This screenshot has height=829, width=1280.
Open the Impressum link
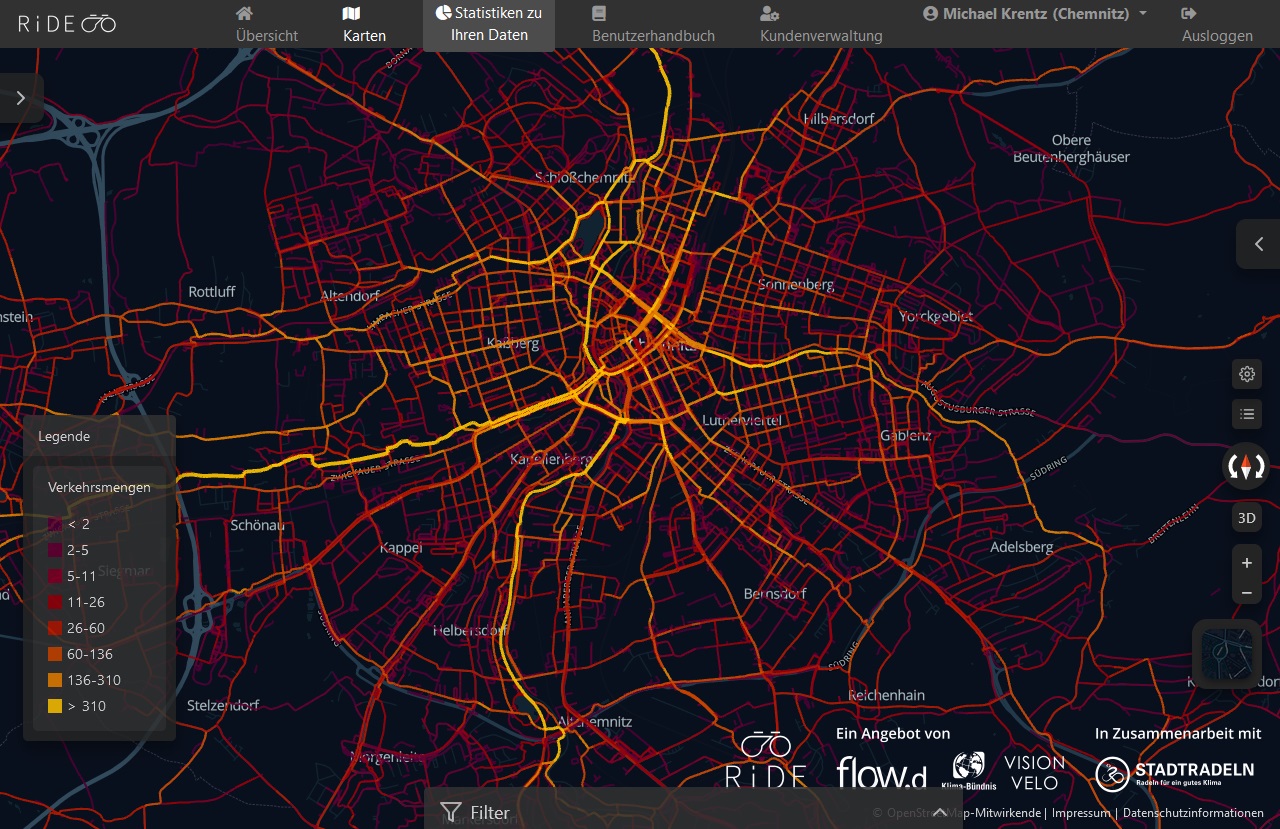point(1081,813)
